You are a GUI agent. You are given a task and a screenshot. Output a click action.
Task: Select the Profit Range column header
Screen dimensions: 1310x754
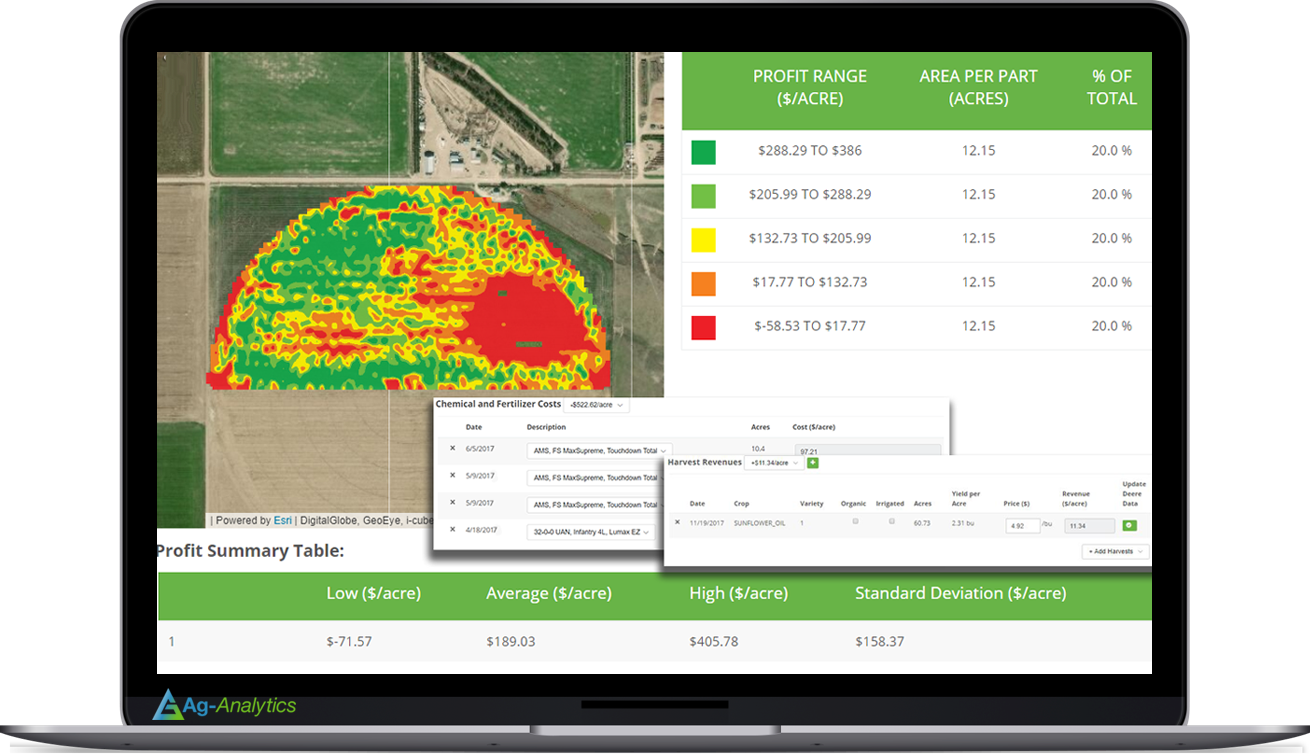(x=809, y=87)
